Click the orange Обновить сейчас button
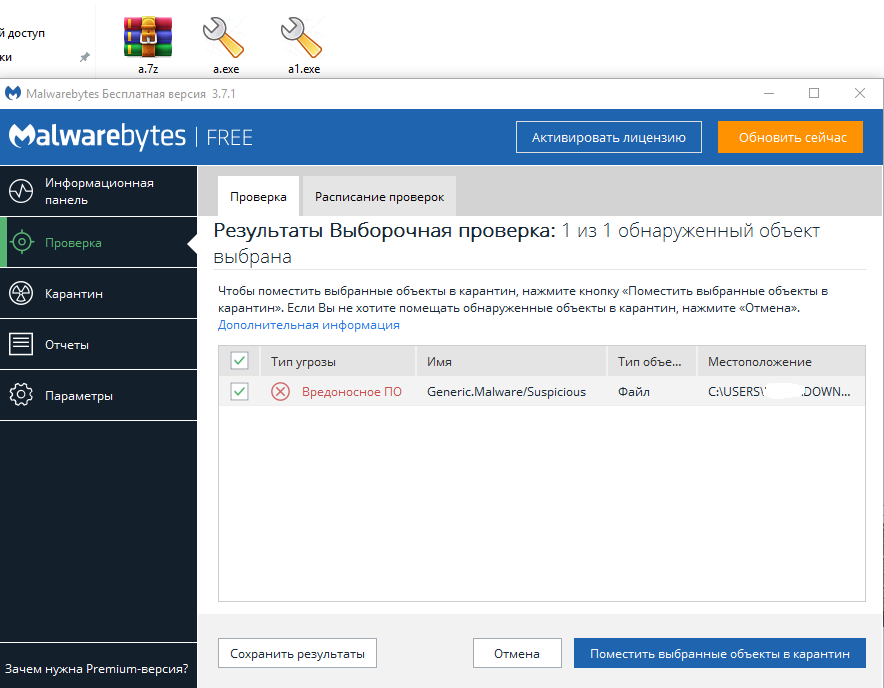This screenshot has height=688, width=884. tap(790, 137)
